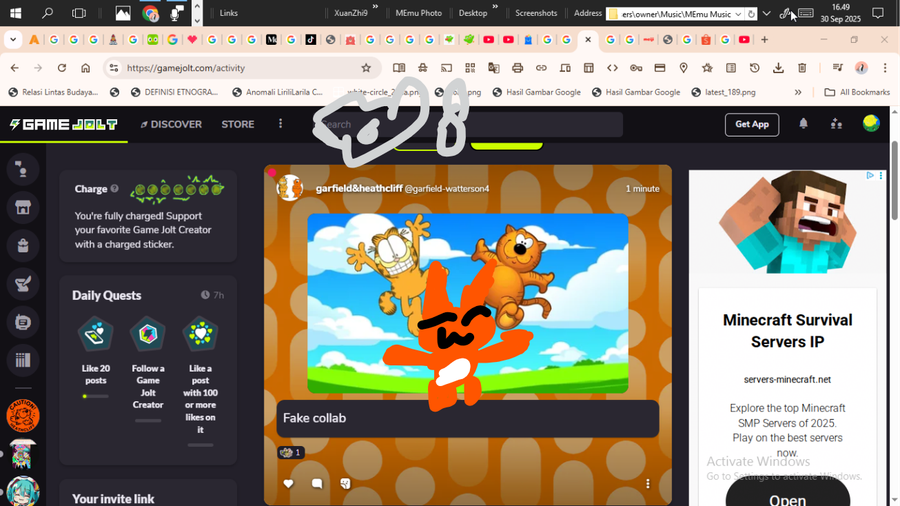
Task: Bookmark this page with star icon
Action: tap(366, 68)
